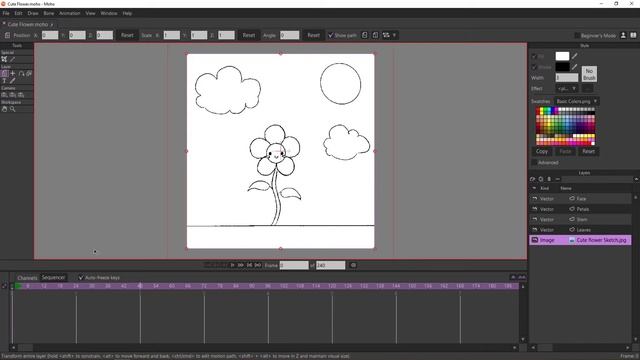
Task: Reset the layer Angle value
Action: [x=313, y=35]
